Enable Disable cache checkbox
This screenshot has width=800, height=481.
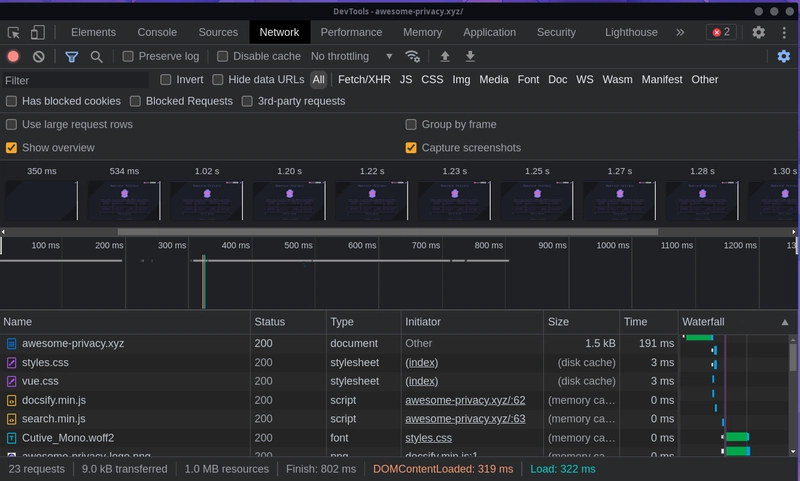pos(222,56)
